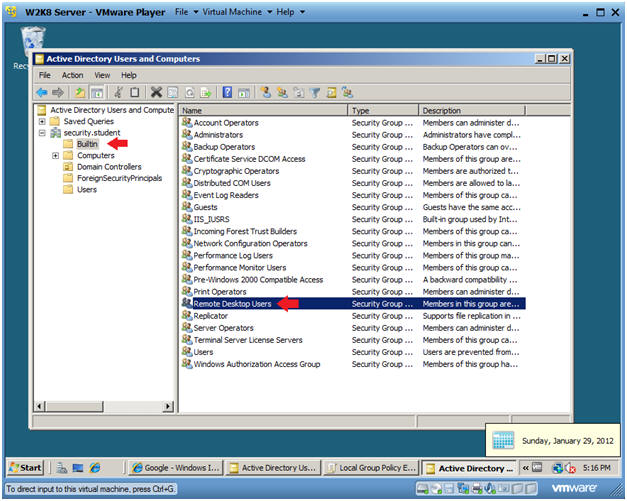
Task: Select the Builtin container in the tree
Action: pyautogui.click(x=87, y=144)
